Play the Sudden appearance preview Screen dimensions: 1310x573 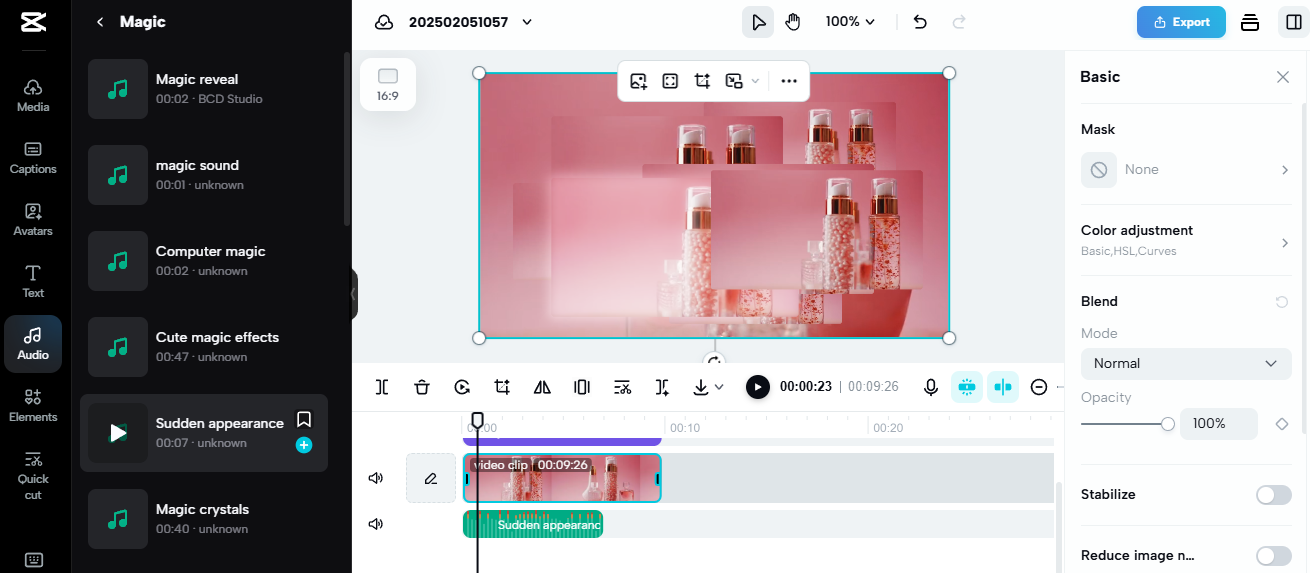coord(118,433)
